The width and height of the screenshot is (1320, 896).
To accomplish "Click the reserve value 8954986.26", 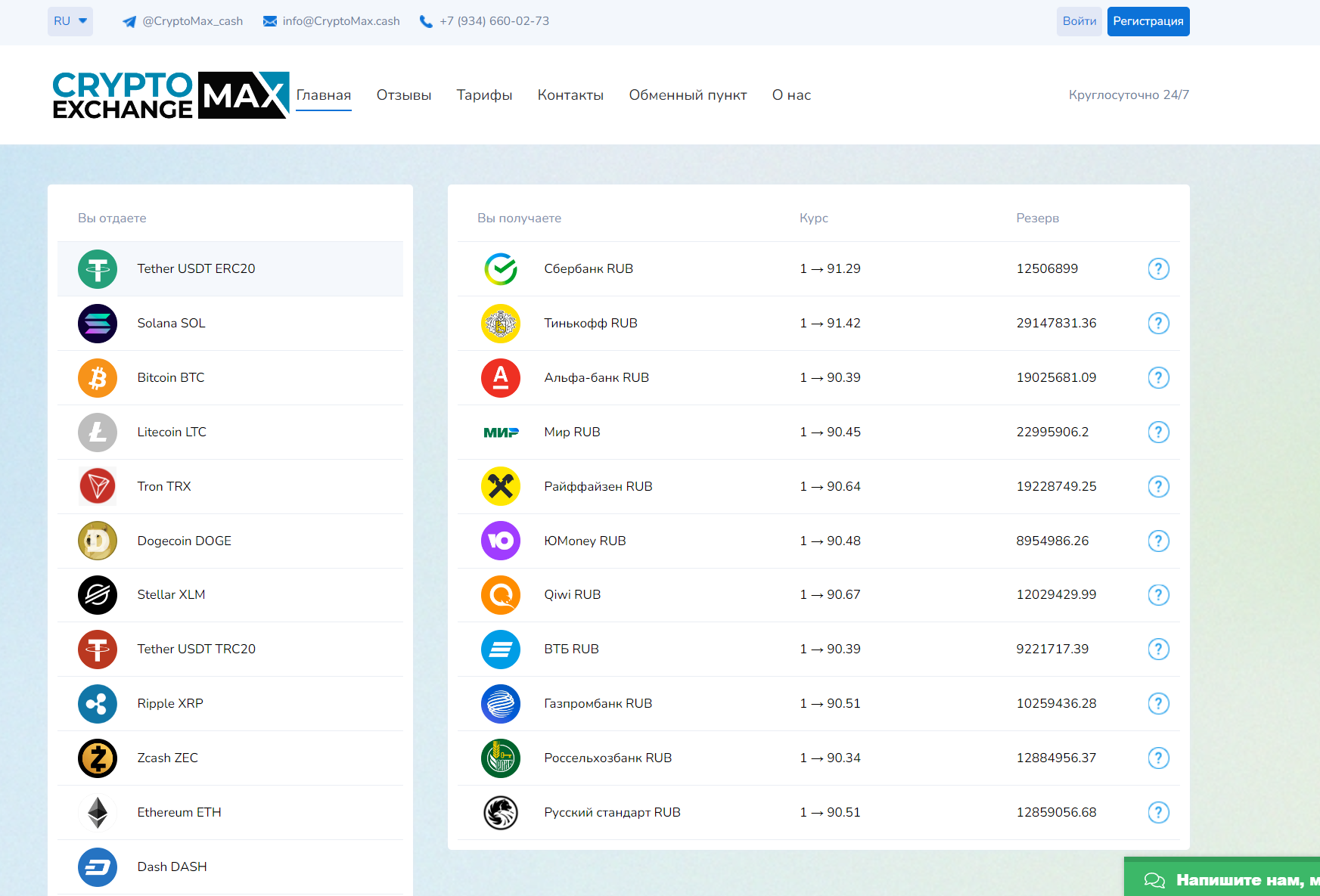I will pyautogui.click(x=1052, y=541).
